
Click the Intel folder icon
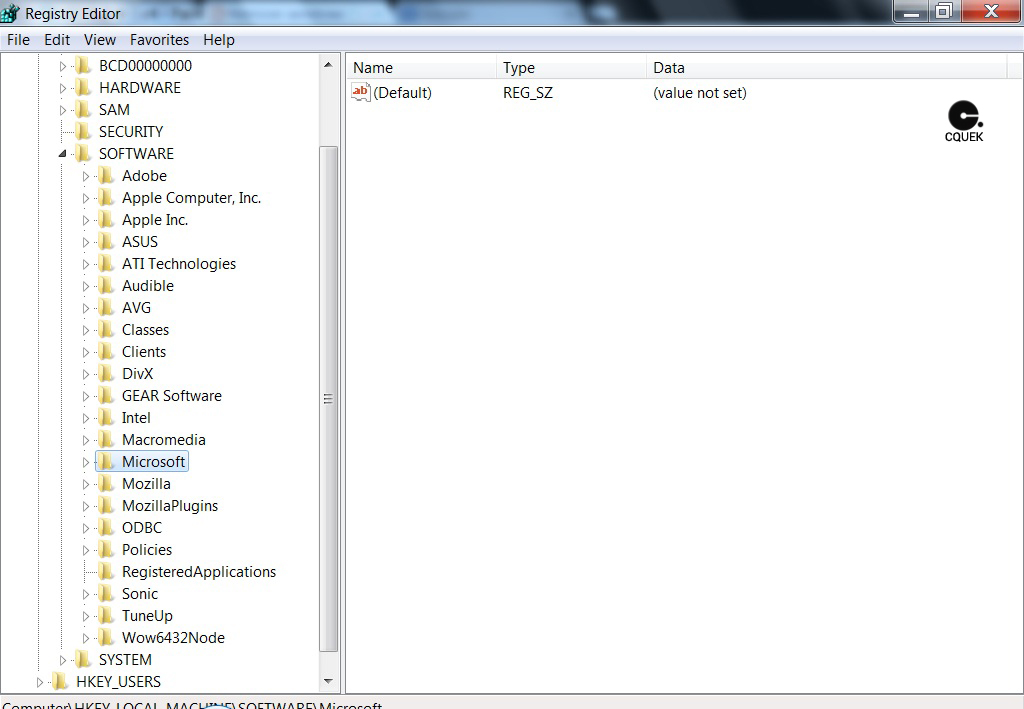(x=106, y=418)
